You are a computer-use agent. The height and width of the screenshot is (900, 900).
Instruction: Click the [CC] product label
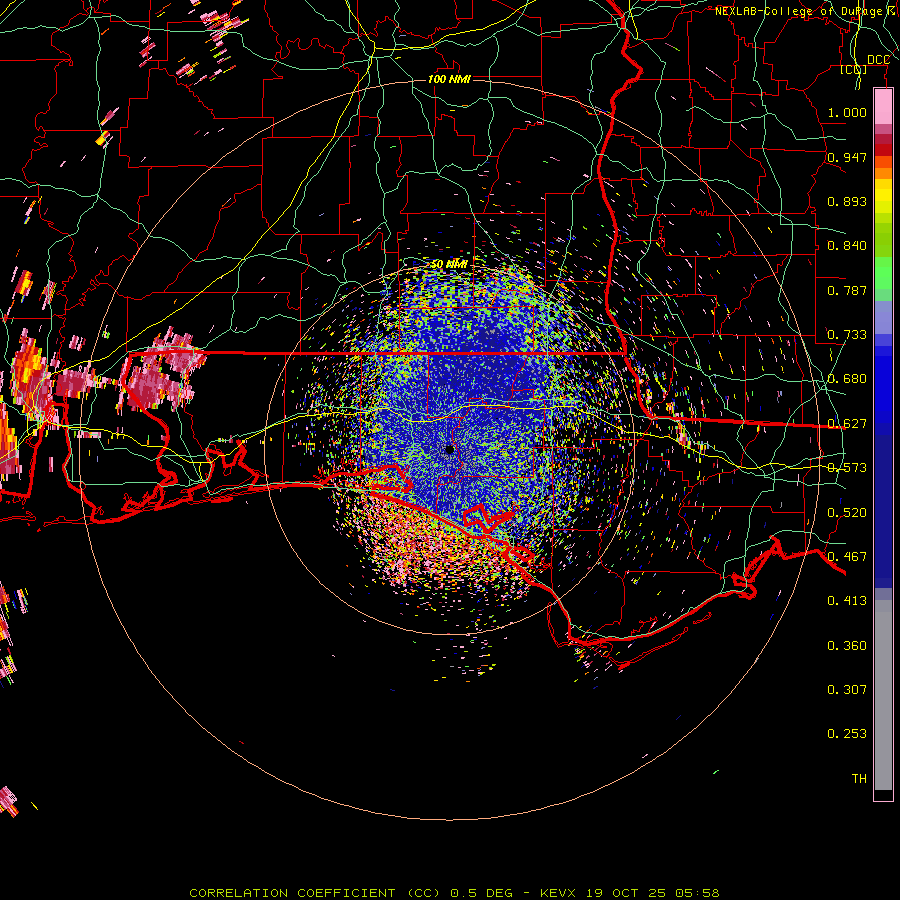tap(854, 69)
